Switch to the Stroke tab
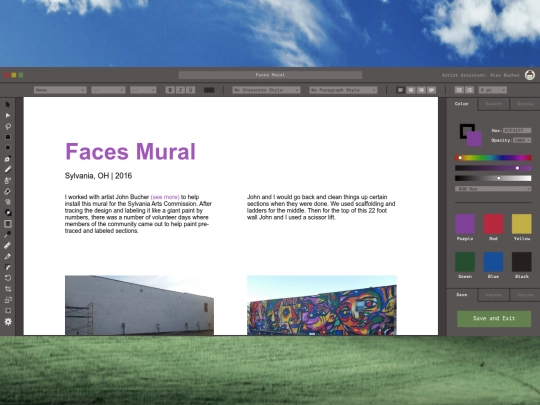The image size is (540, 405). (x=525, y=104)
